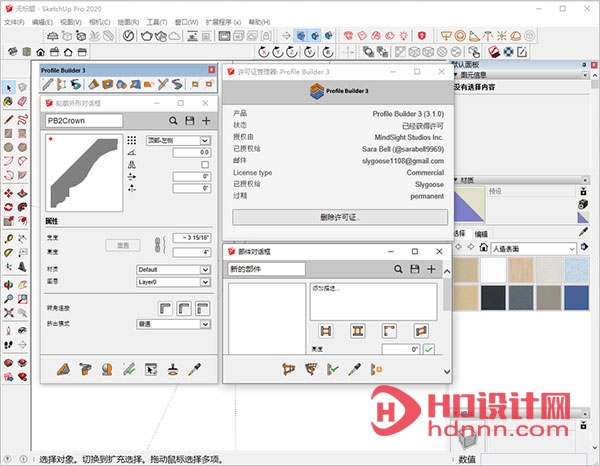Click the red shield icon in top toolbar

click(422, 36)
